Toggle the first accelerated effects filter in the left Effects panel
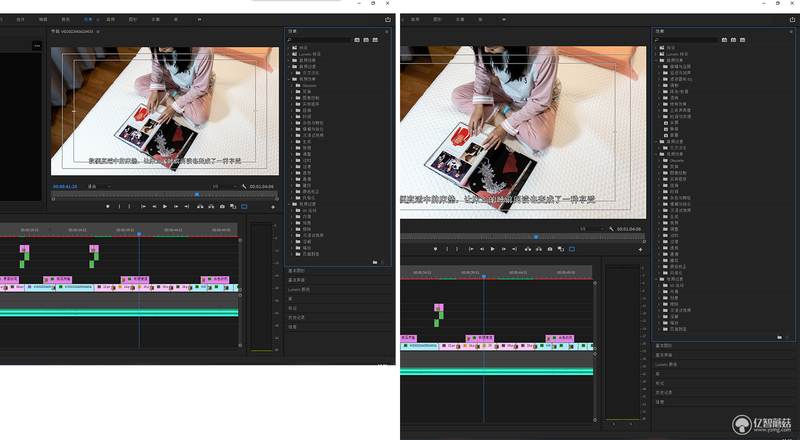 (357, 40)
